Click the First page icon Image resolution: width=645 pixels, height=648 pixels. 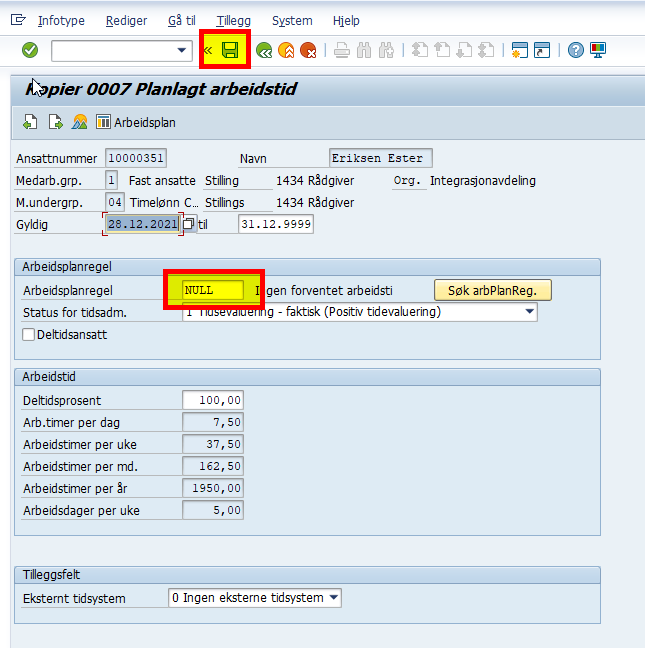(x=420, y=50)
